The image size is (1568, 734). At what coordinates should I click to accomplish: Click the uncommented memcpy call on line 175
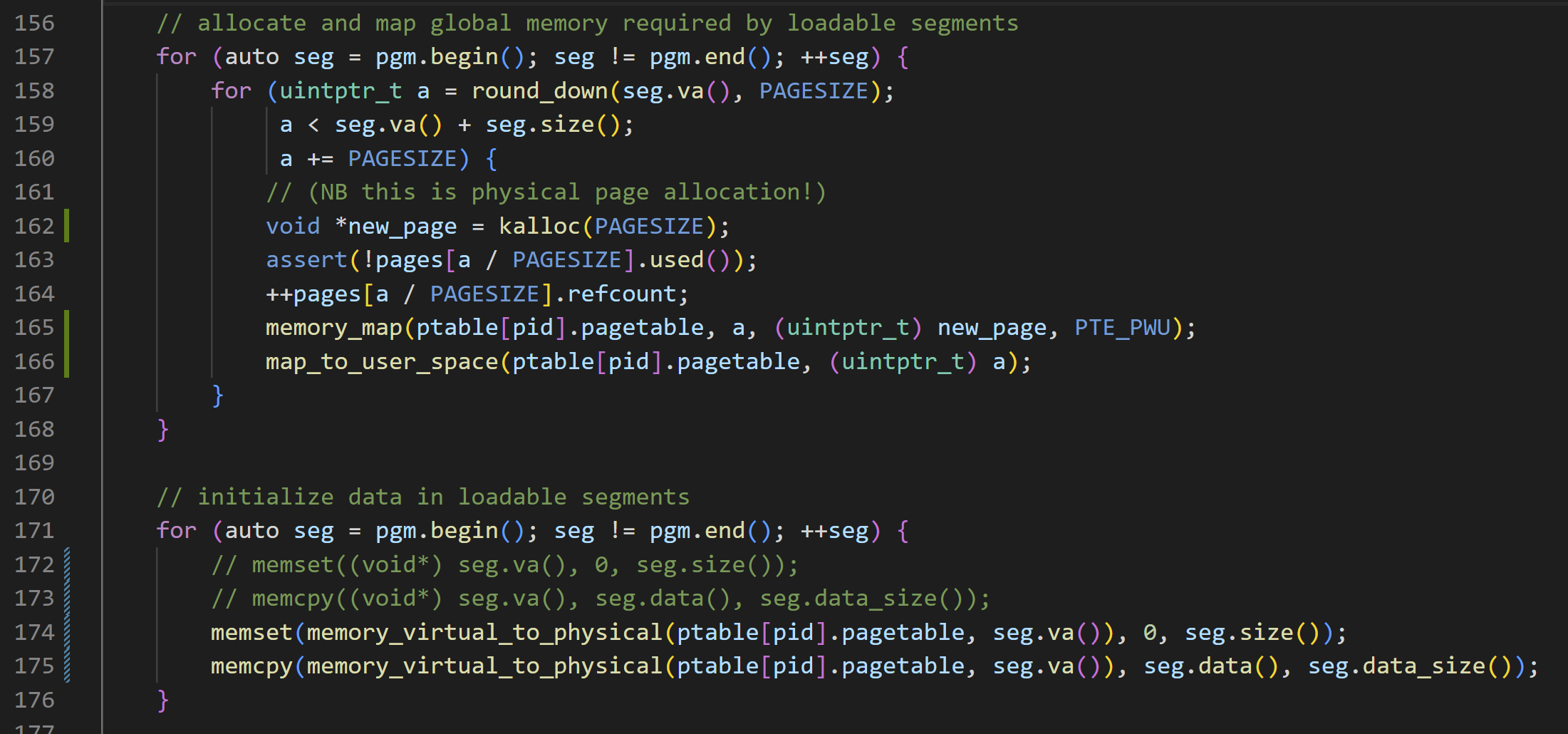[251, 666]
